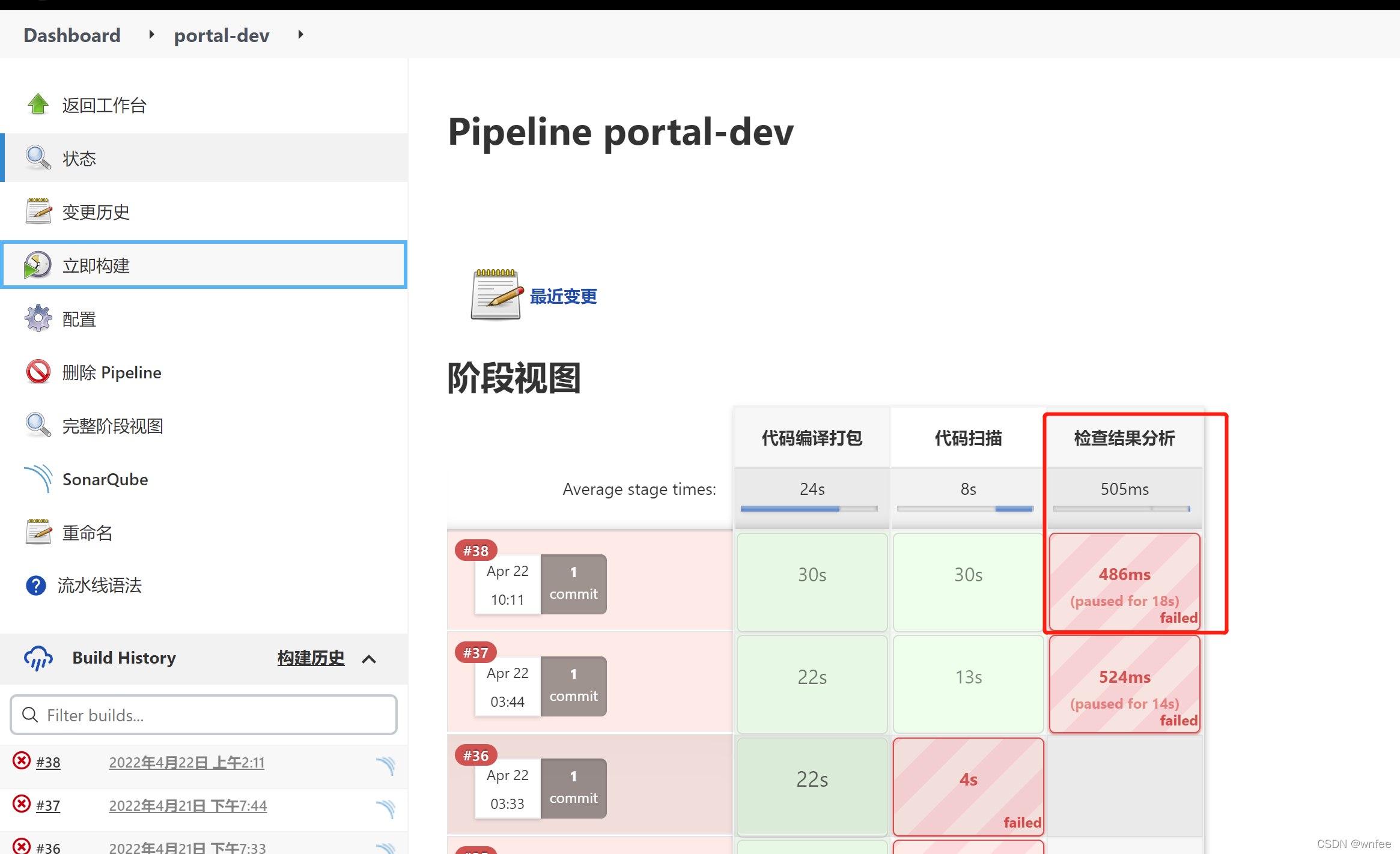Open build #37 from history list
Viewport: 1400px width, 854px height.
click(48, 805)
